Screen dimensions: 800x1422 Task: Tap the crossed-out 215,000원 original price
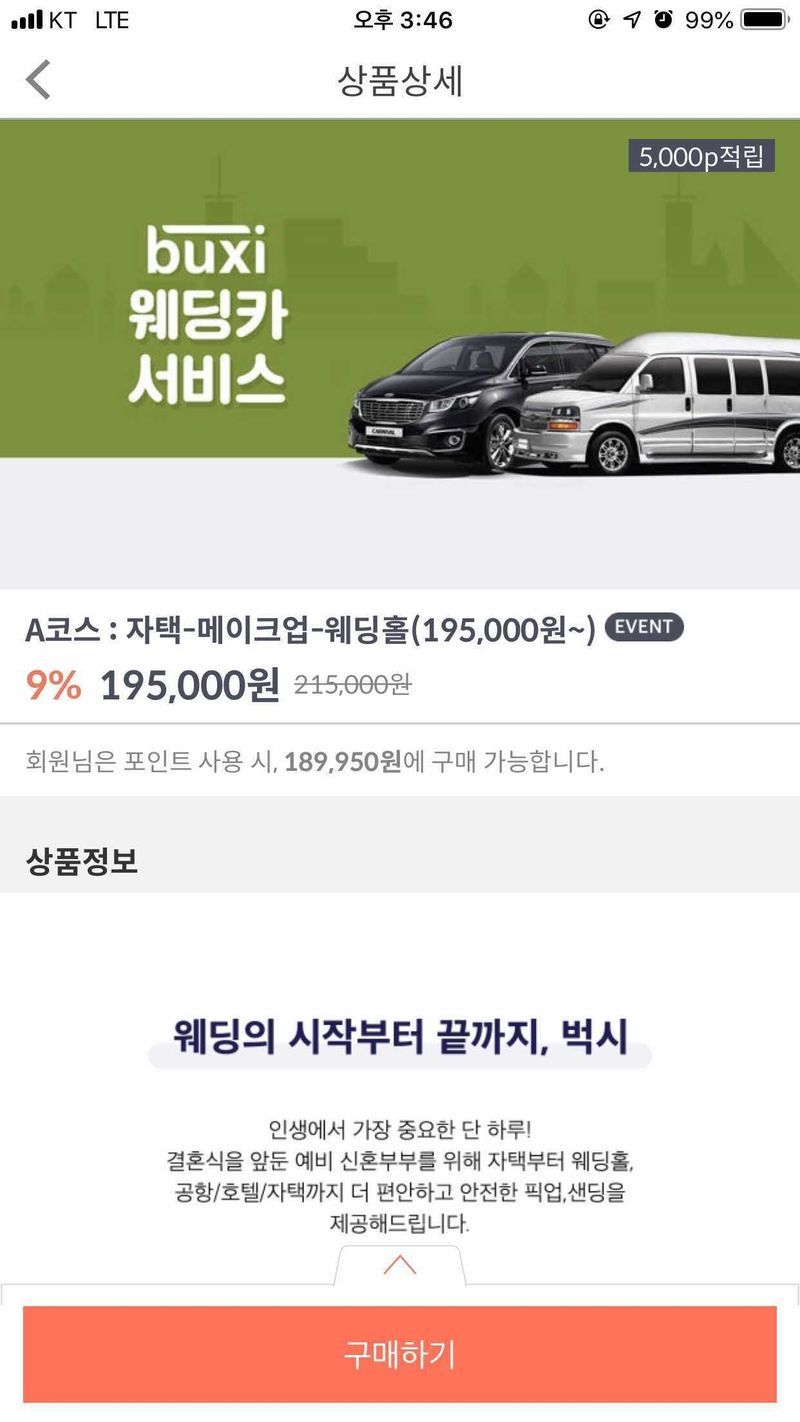(x=352, y=684)
